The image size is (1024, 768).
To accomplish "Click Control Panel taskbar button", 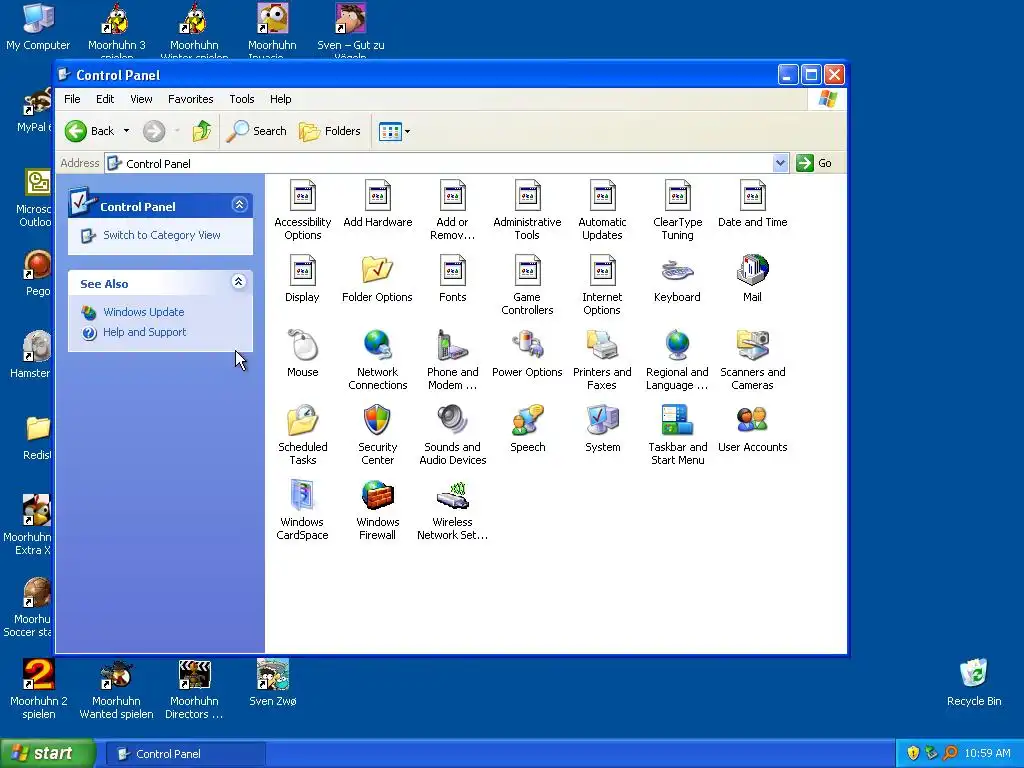I will (185, 754).
